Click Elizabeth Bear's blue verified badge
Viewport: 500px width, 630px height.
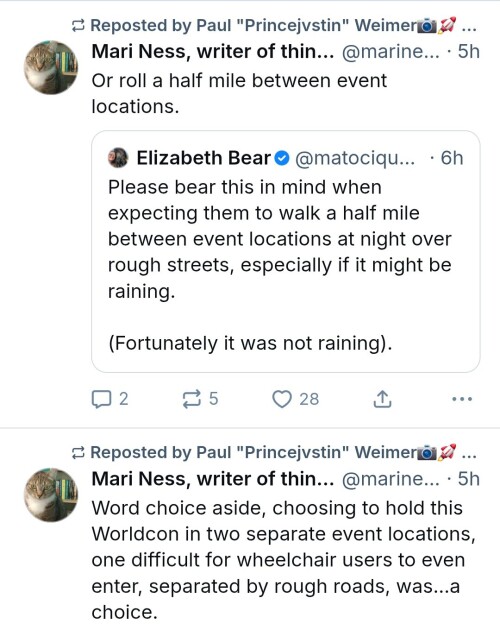coord(282,158)
